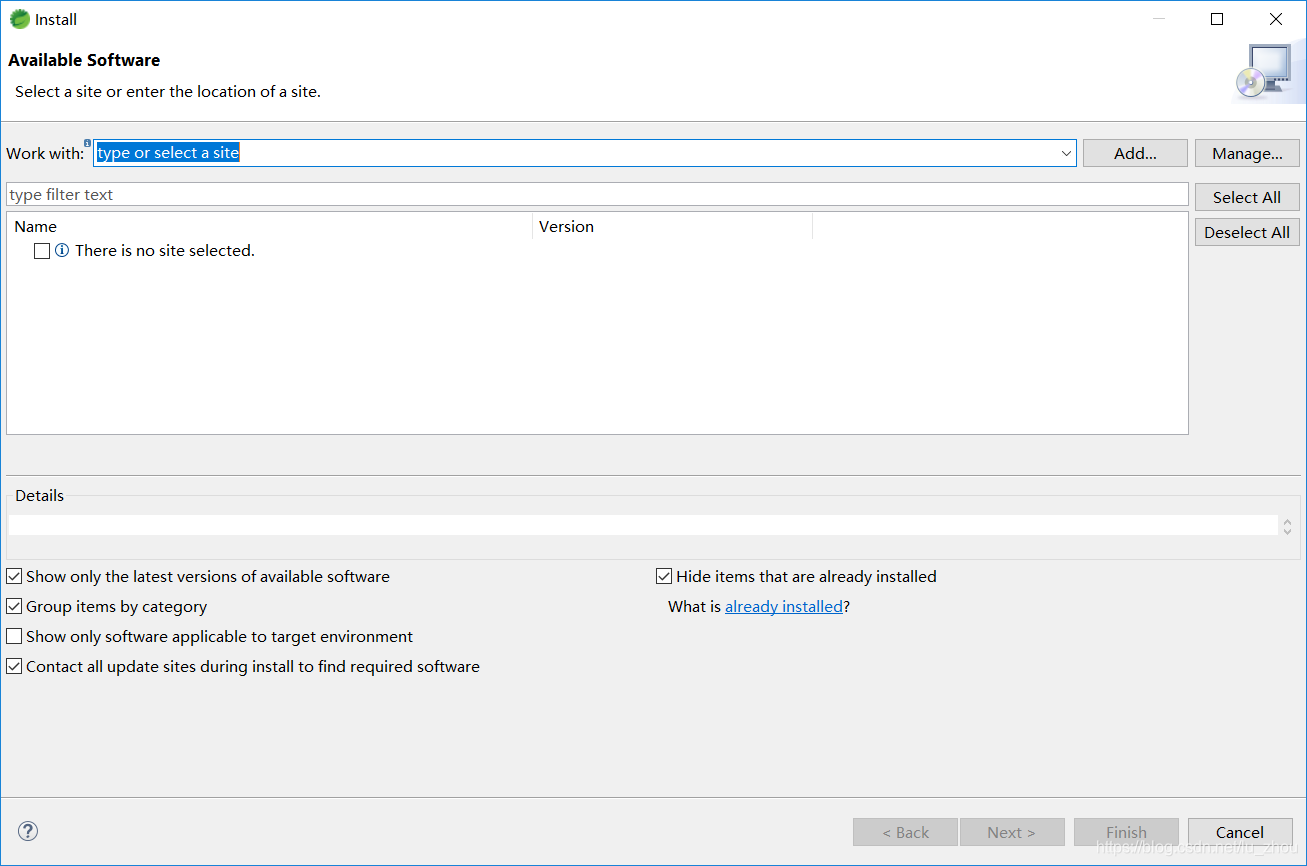
Task: Open the 'already installed' link
Action: click(x=784, y=607)
